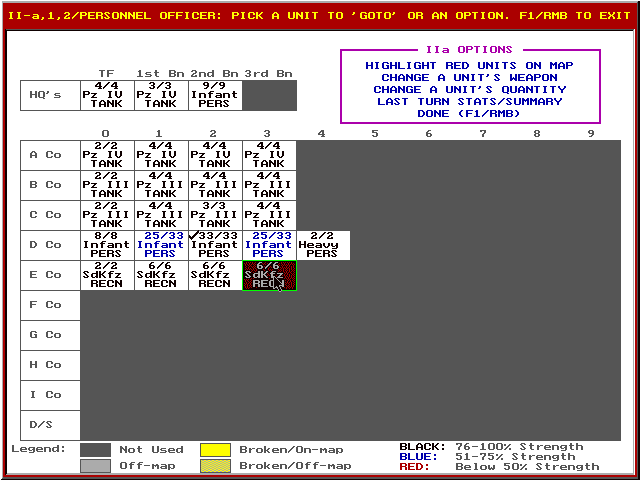Screen dimensions: 640x480
Task: Click Highlight Red Units On Map option
Action: [x=469, y=65]
